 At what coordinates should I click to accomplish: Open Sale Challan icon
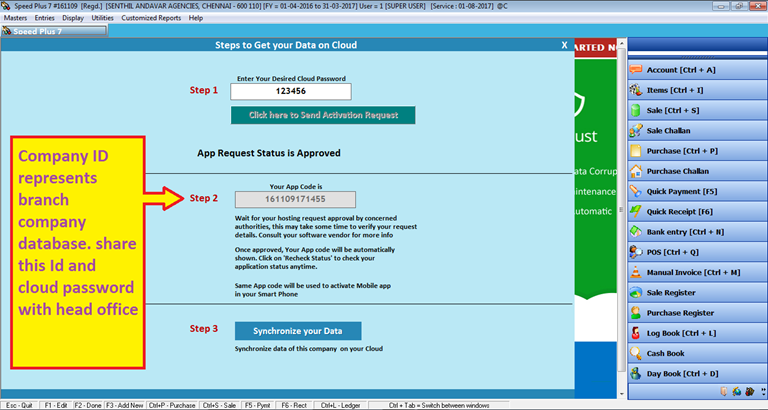click(x=636, y=131)
